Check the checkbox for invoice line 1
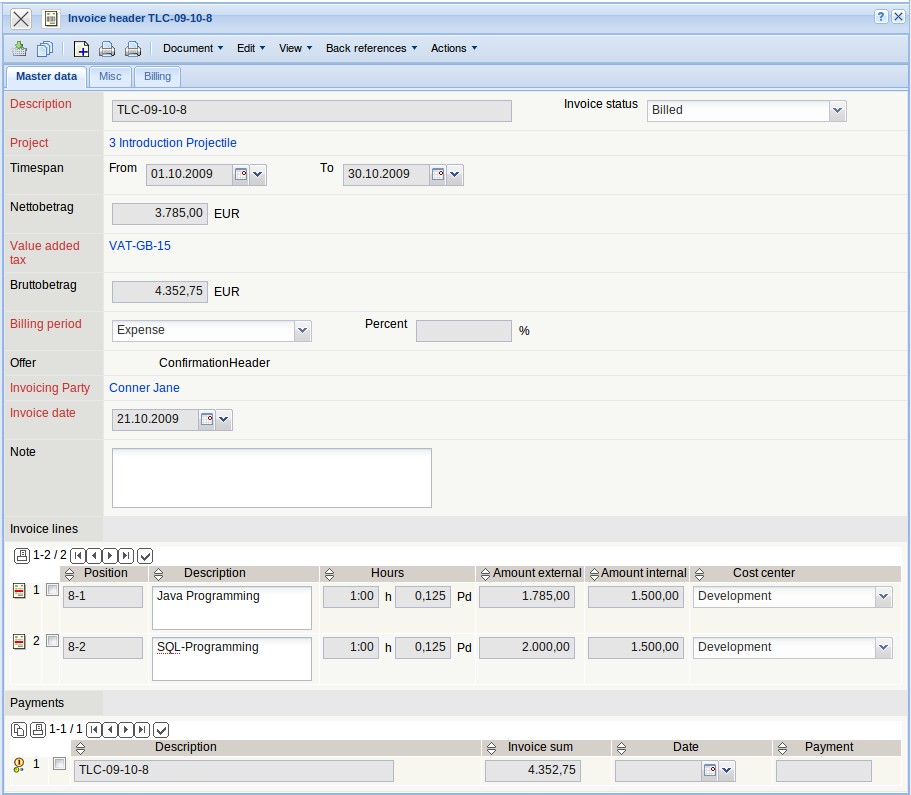Screen dimensions: 911x795 52,590
